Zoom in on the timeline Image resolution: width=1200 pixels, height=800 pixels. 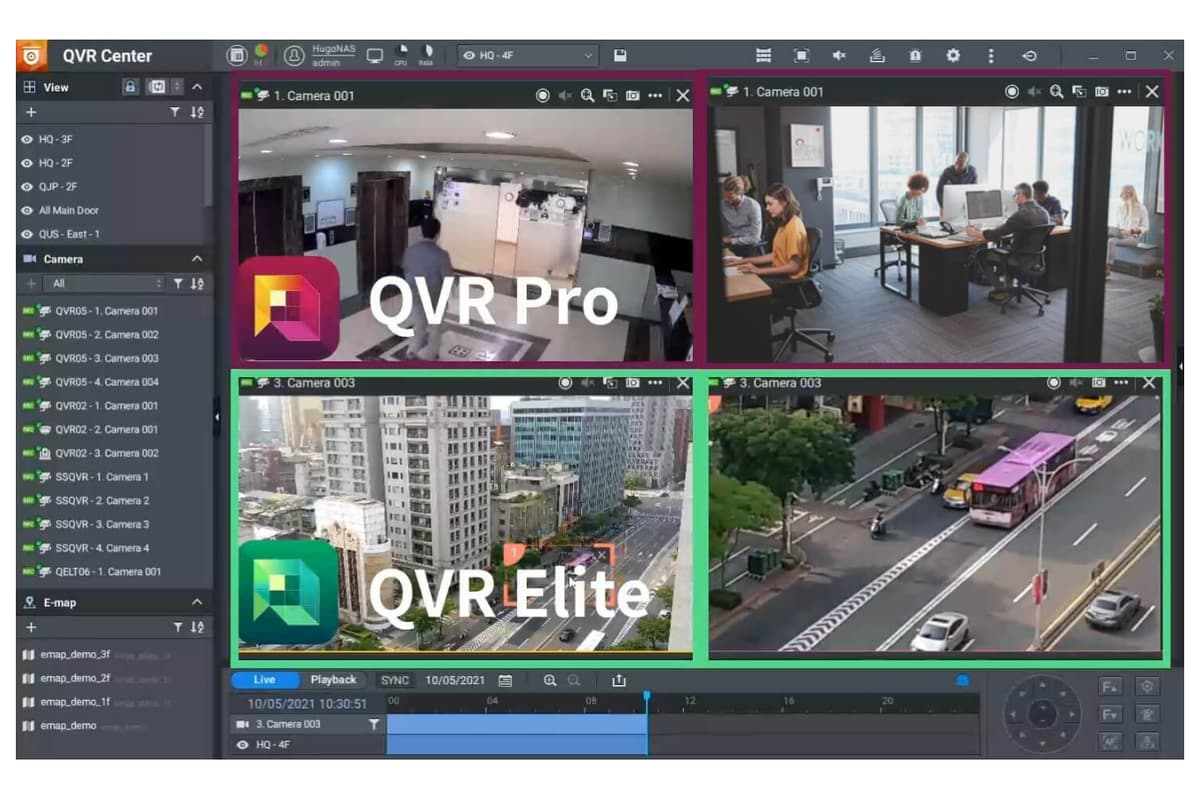[550, 680]
